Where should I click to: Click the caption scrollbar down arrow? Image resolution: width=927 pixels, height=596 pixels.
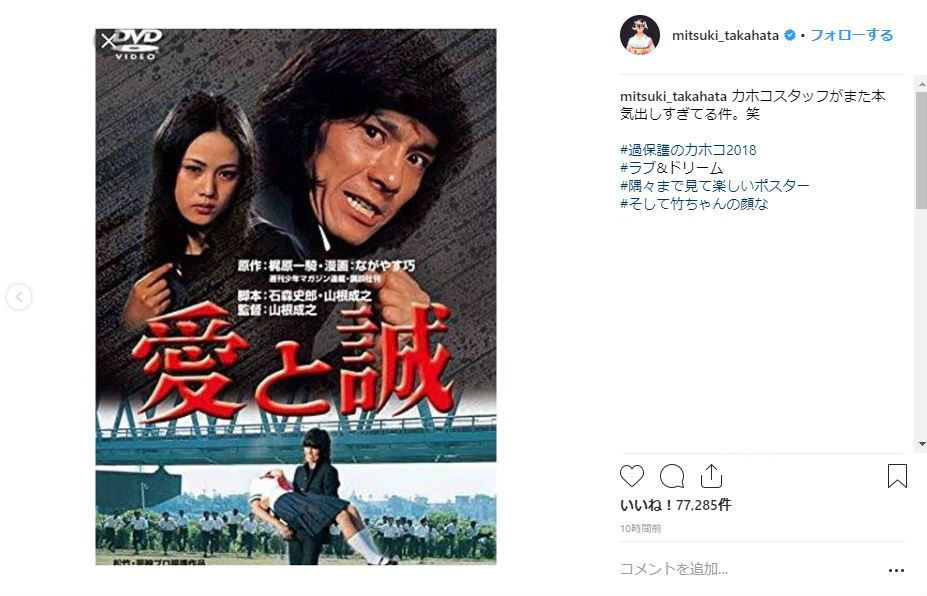(x=921, y=444)
